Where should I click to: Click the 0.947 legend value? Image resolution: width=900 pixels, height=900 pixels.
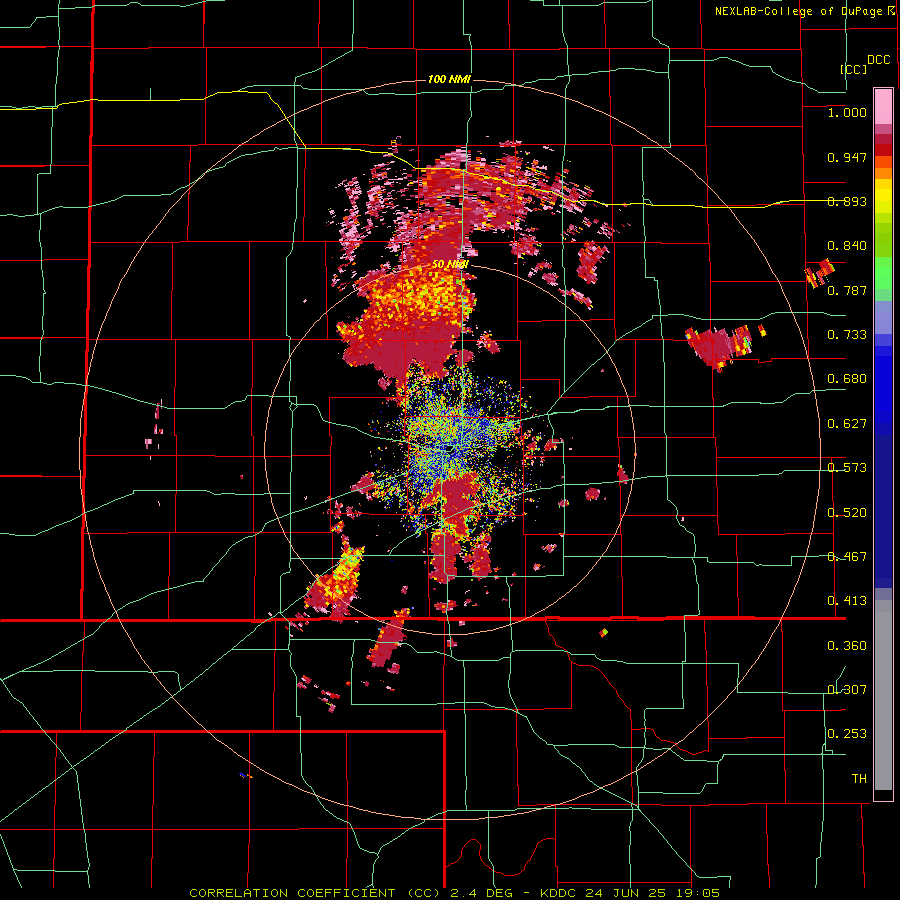[x=847, y=157]
